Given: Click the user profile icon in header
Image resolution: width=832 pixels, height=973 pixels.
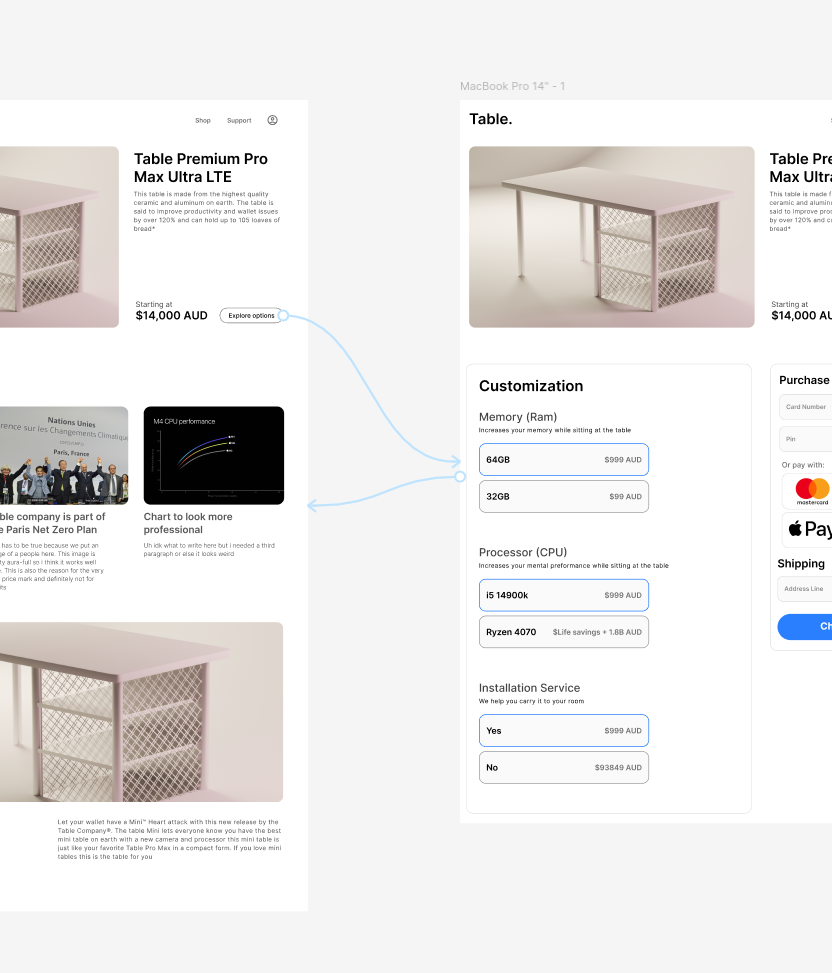Looking at the screenshot, I should (x=272, y=120).
